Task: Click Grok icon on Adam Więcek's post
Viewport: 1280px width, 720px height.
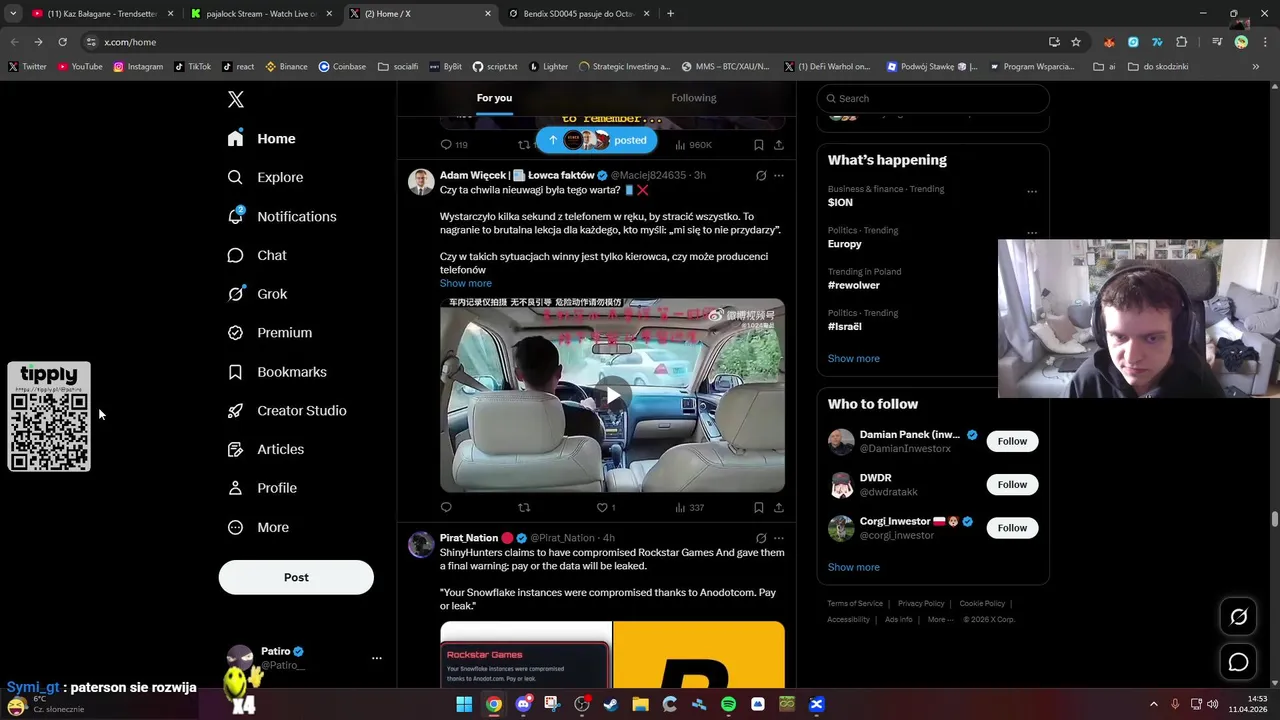Action: (x=761, y=175)
